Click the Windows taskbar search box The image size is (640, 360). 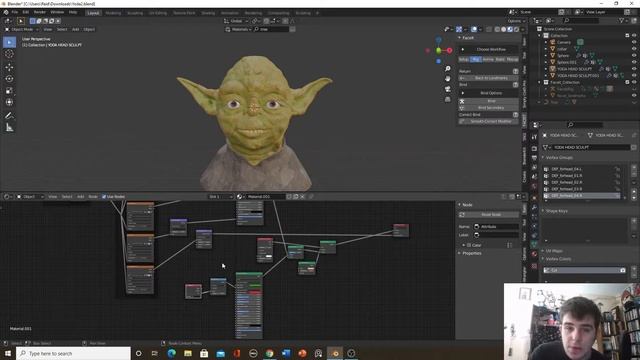pos(73,353)
